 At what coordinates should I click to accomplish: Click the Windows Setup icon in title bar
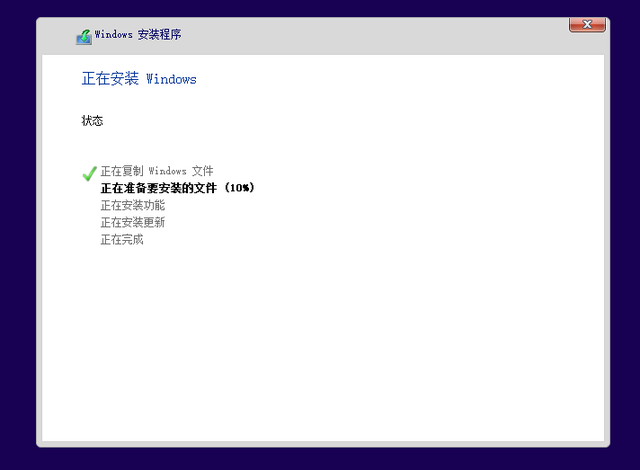coord(84,37)
